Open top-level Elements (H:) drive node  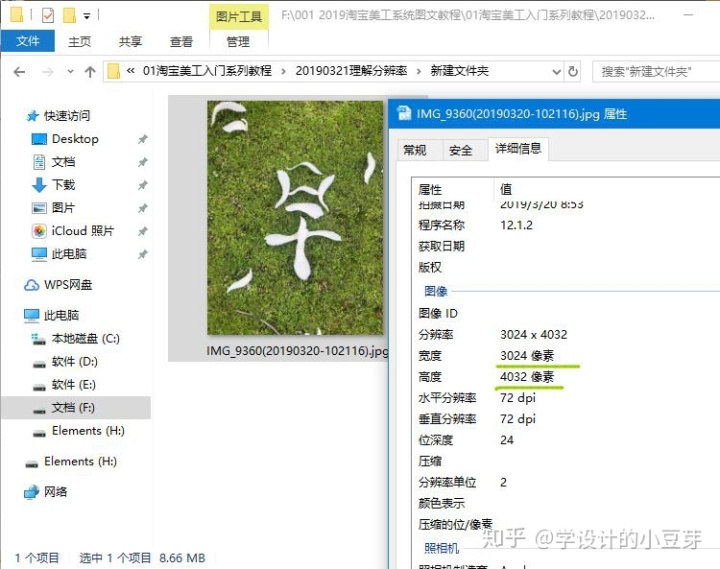[x=80, y=461]
